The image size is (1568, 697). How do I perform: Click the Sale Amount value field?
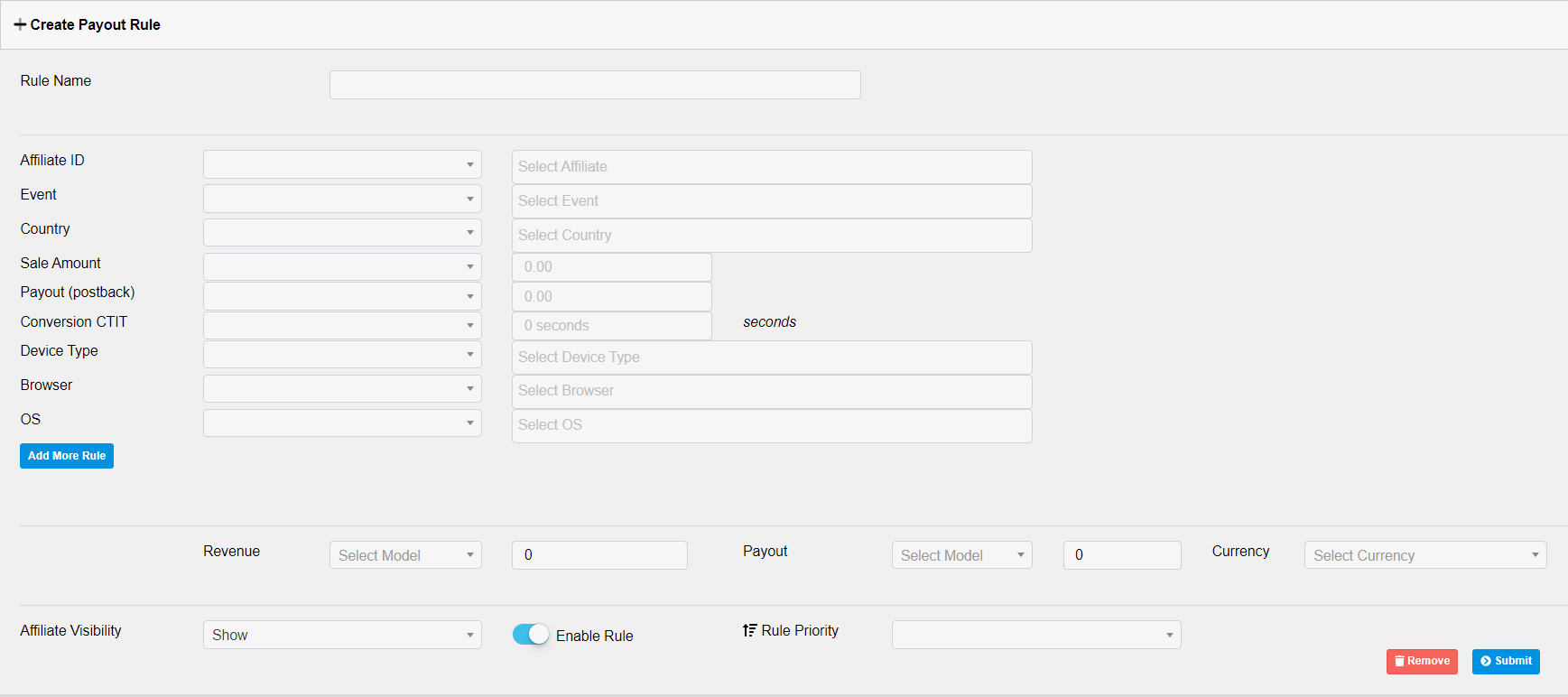pyautogui.click(x=611, y=267)
